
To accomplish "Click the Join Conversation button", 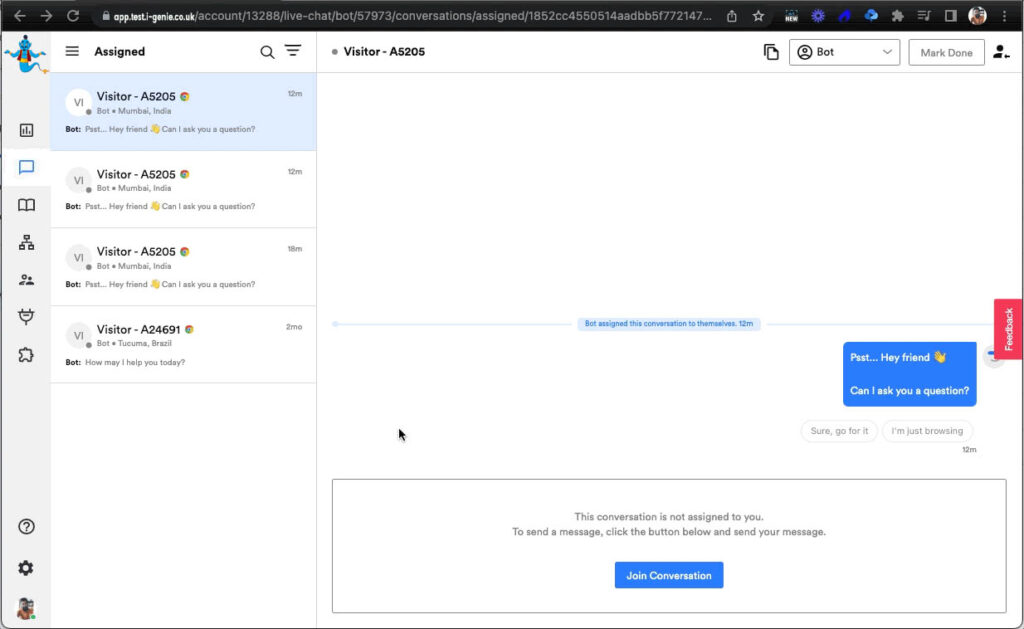I will point(668,575).
